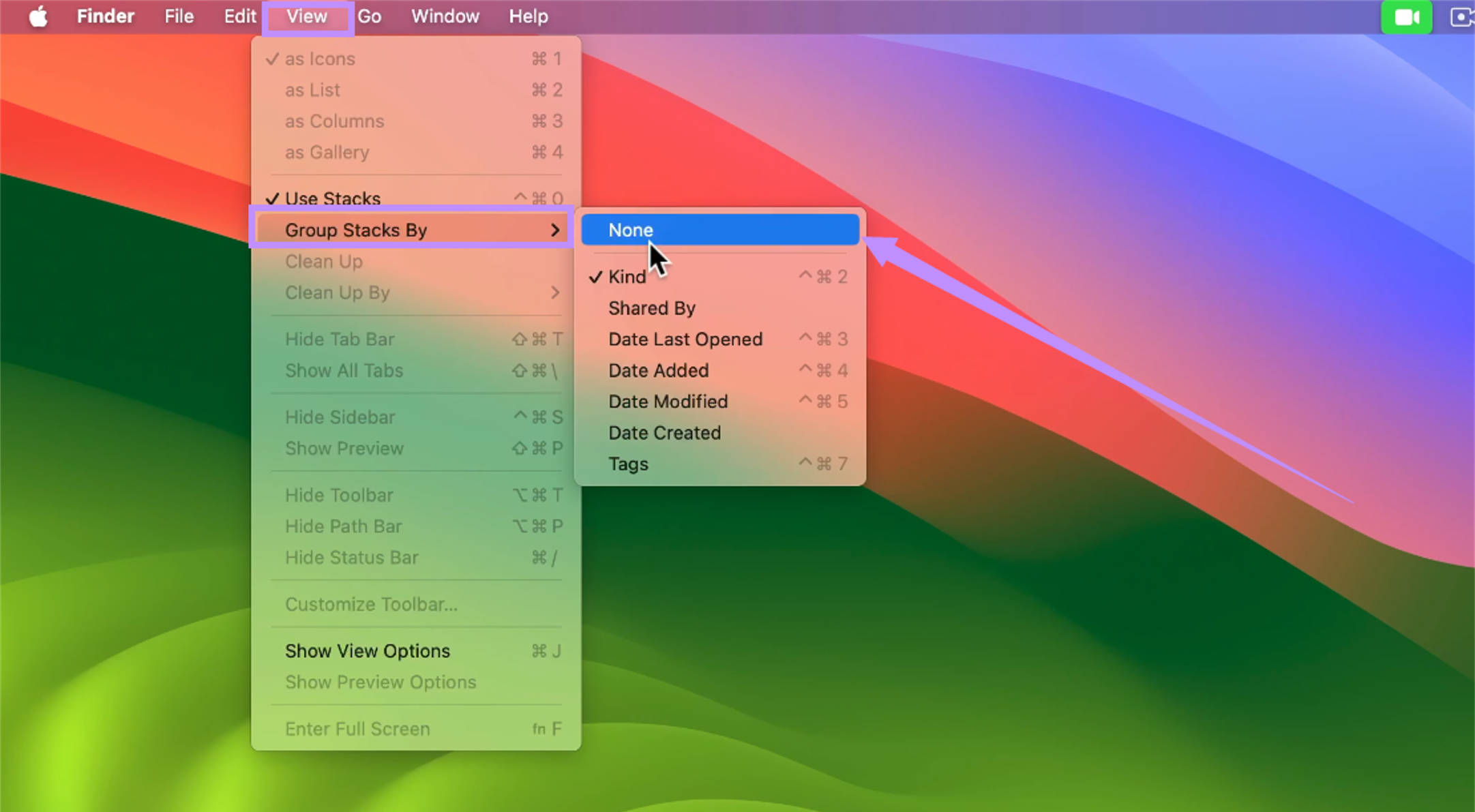Click Hide Status Bar item
Viewport: 1475px width, 812px height.
[416, 558]
